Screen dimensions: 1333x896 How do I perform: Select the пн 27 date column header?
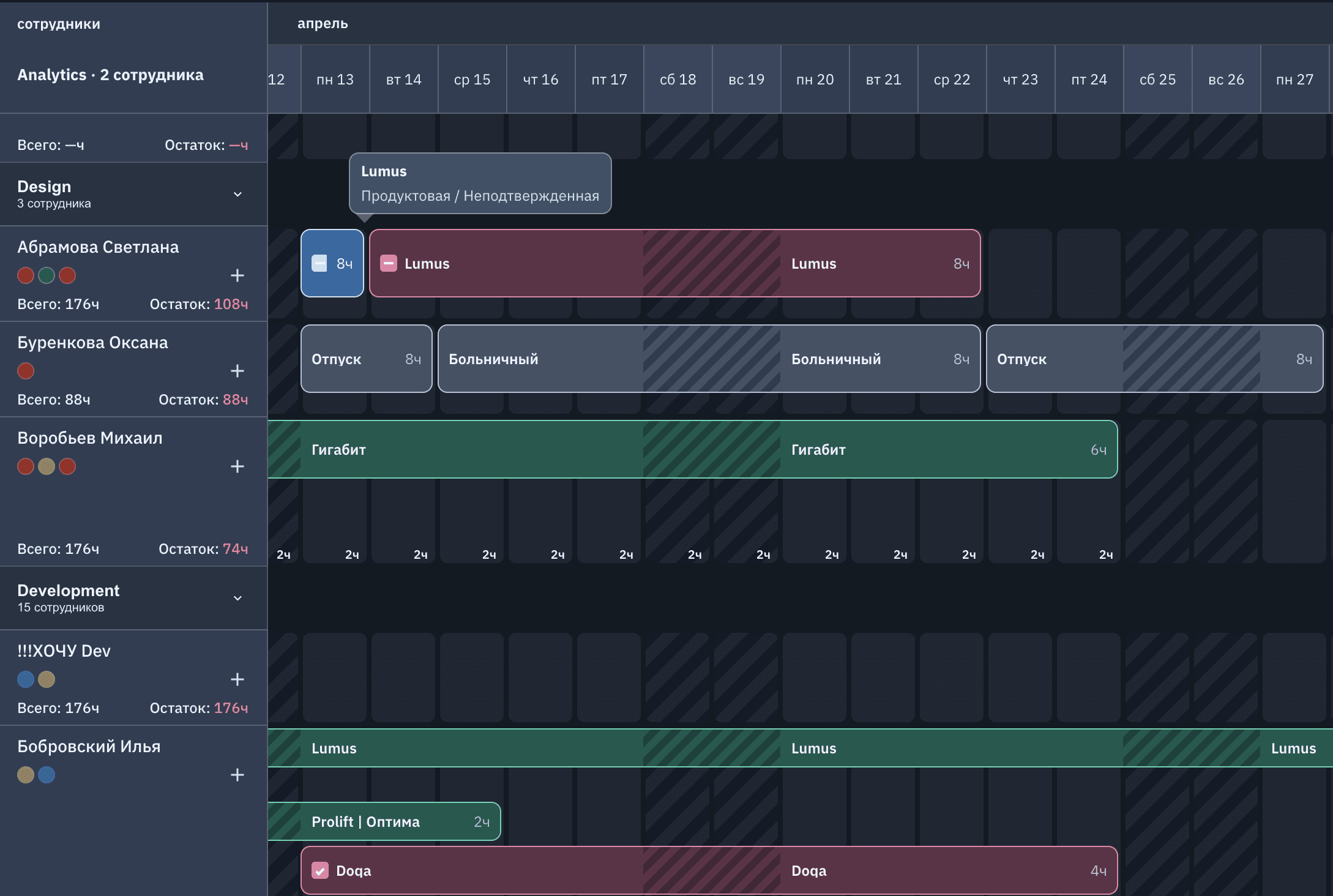[1295, 79]
